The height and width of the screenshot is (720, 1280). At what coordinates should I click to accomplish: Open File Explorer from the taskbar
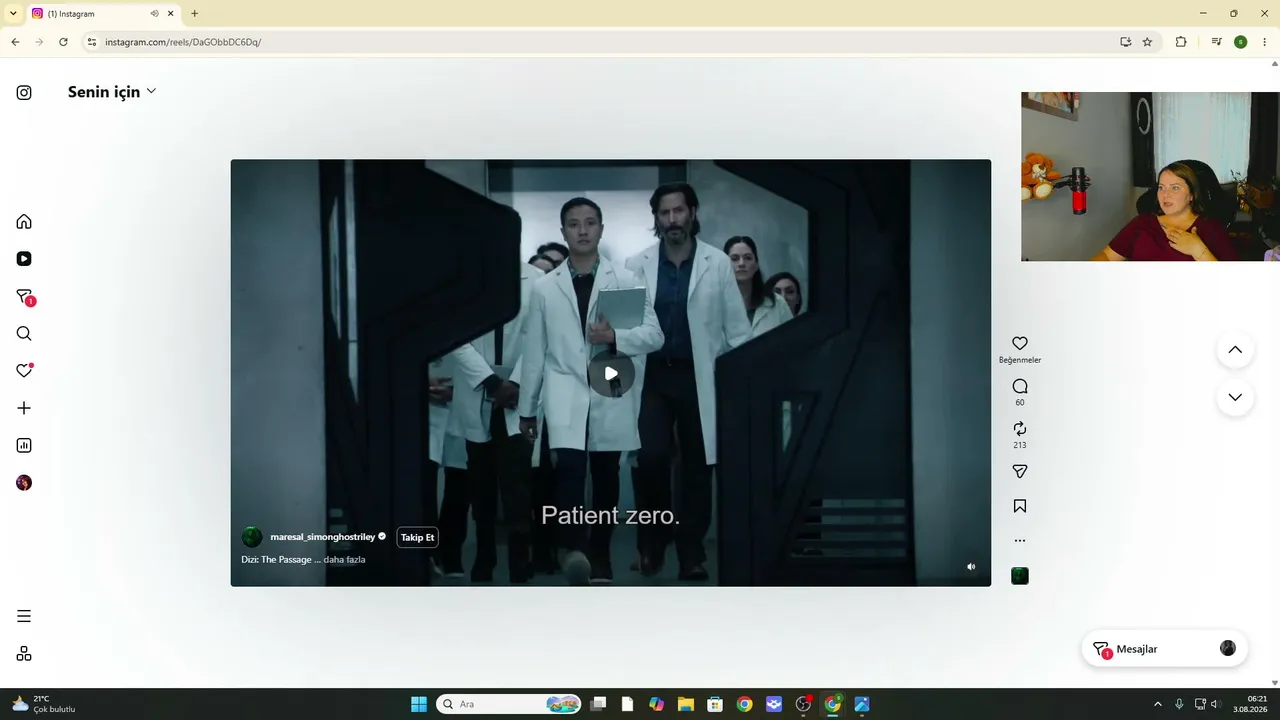[x=686, y=704]
